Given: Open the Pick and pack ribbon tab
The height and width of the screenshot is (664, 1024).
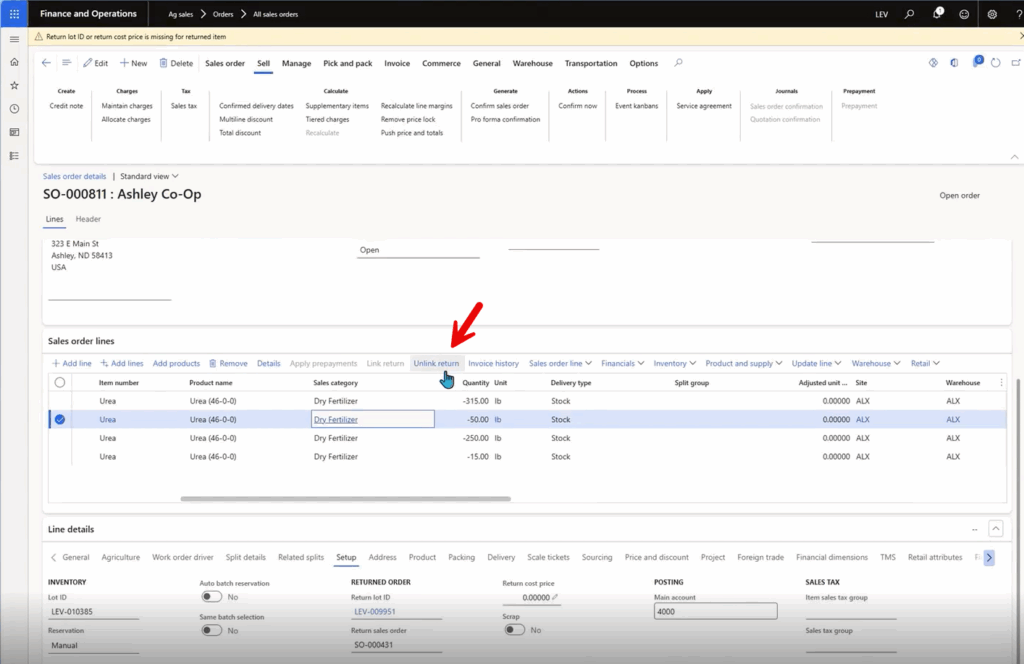Looking at the screenshot, I should 347,63.
